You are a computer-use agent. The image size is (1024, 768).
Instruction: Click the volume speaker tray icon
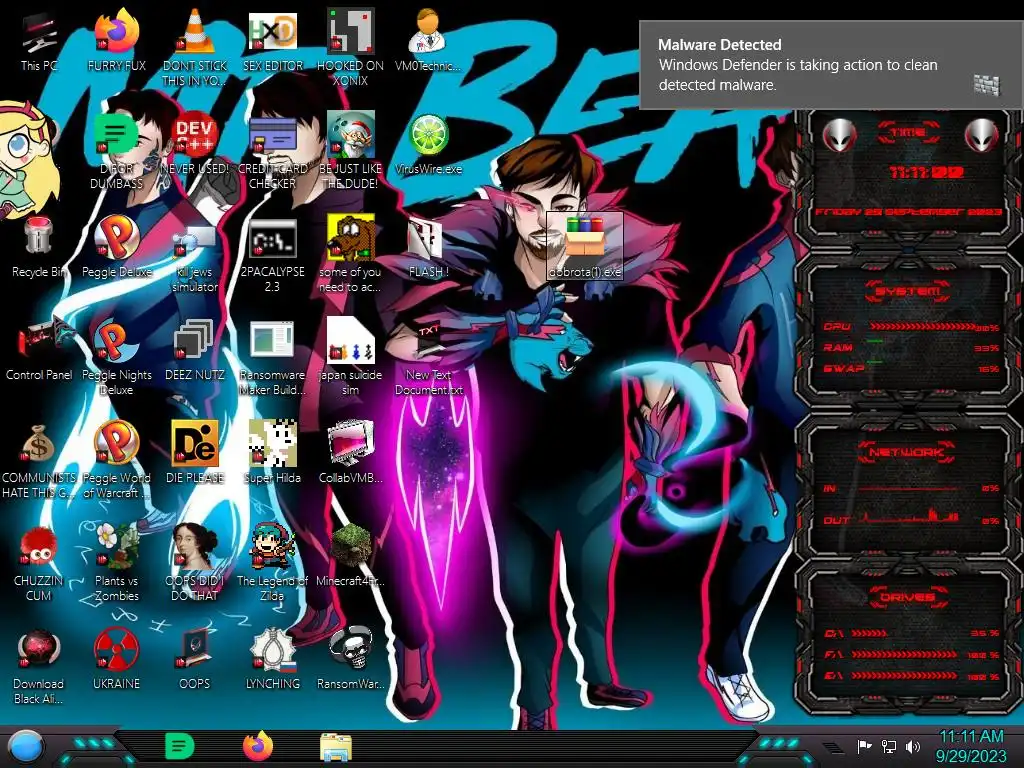tap(913, 746)
